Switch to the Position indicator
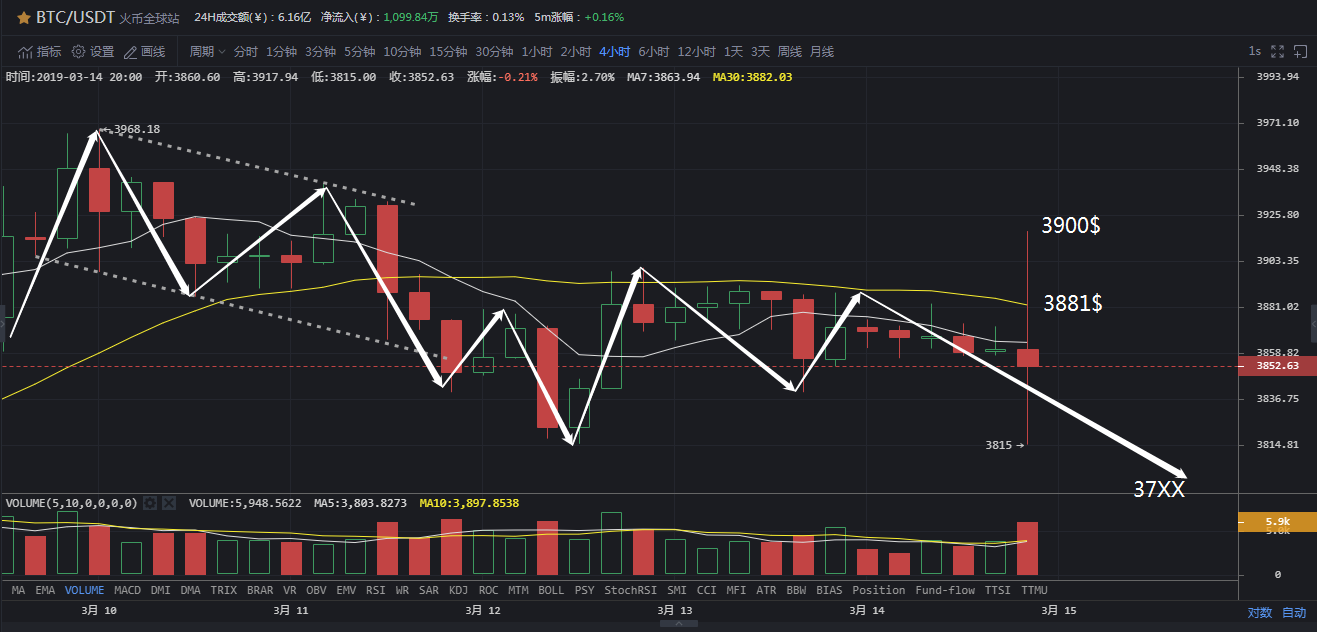 tap(879, 590)
